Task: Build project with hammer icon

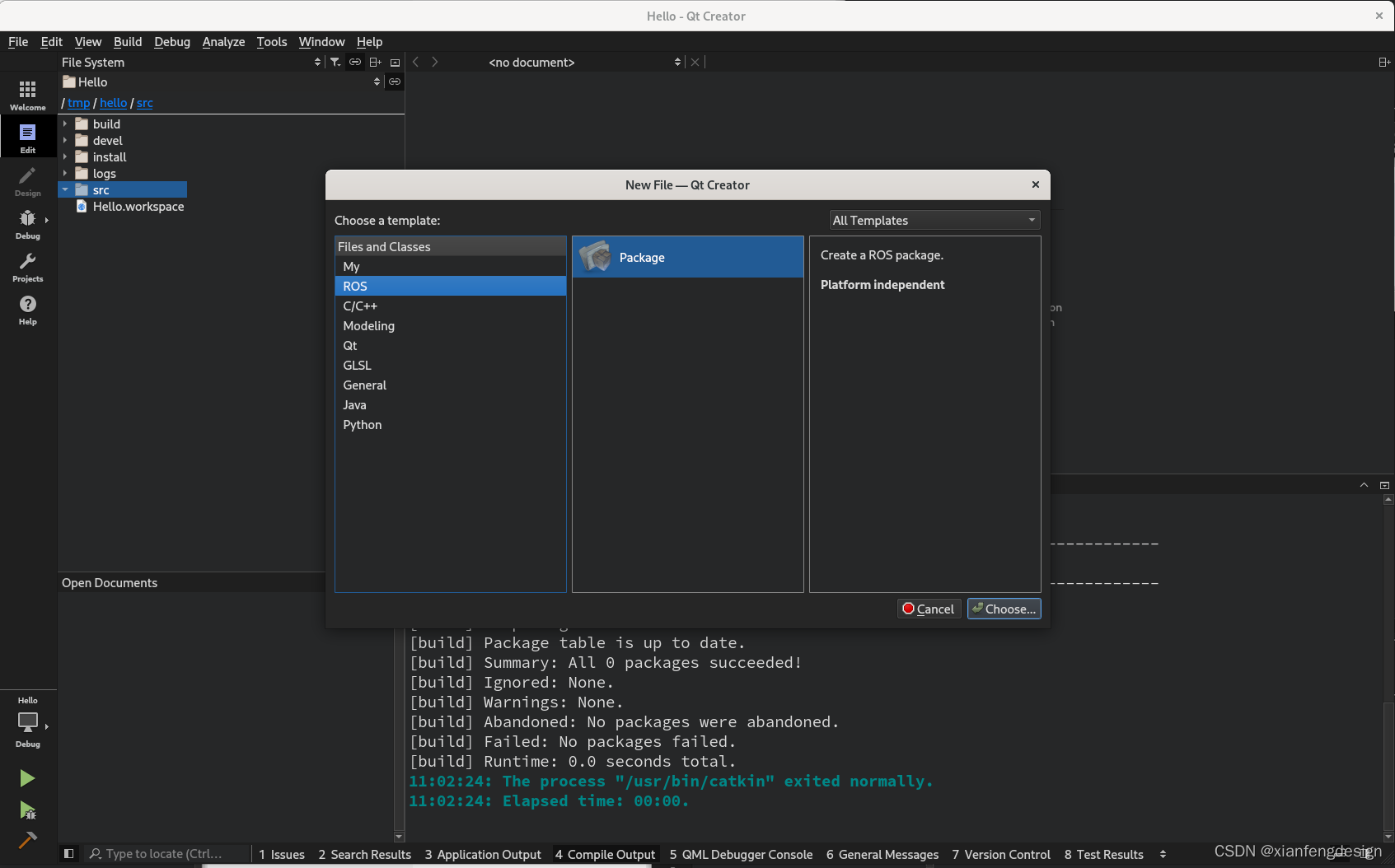Action: coord(27,841)
